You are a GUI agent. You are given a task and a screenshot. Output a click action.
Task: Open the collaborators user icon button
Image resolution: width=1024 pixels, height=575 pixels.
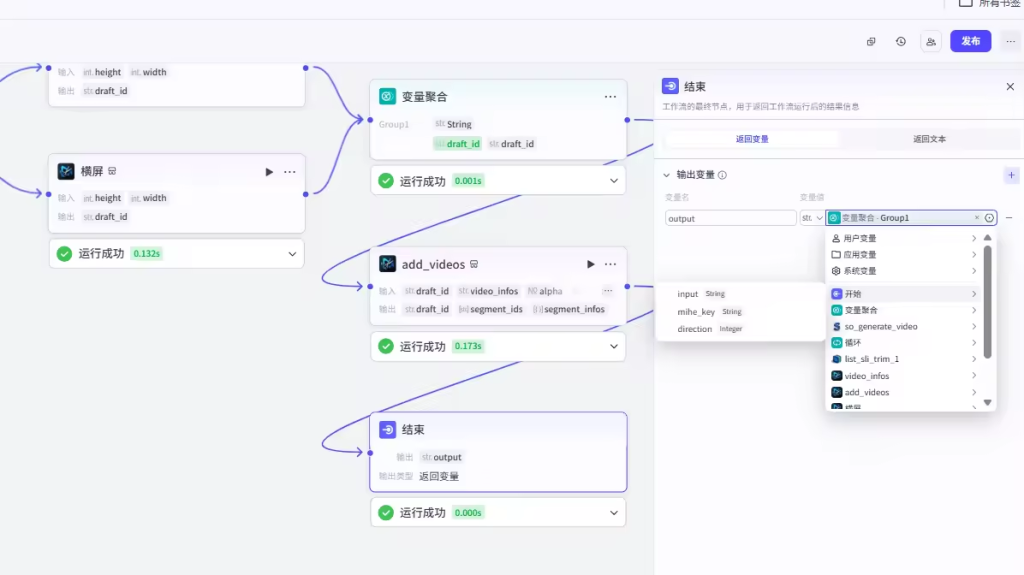(931, 42)
